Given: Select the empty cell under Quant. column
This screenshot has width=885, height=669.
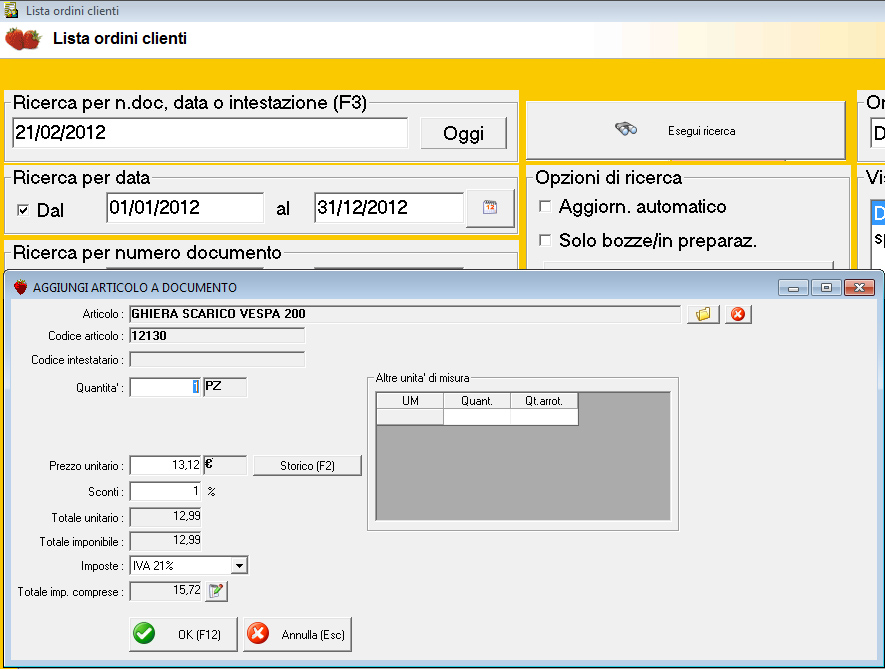Looking at the screenshot, I should pos(477,417).
